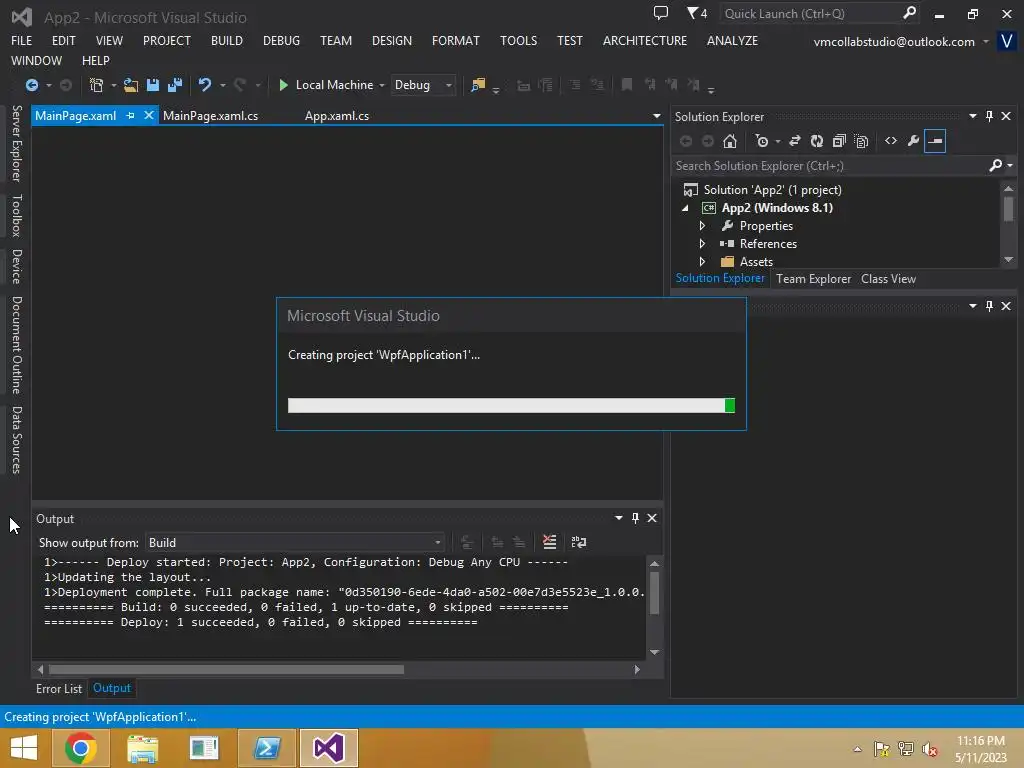Click the Save All toolbar icon

pyautogui.click(x=175, y=85)
